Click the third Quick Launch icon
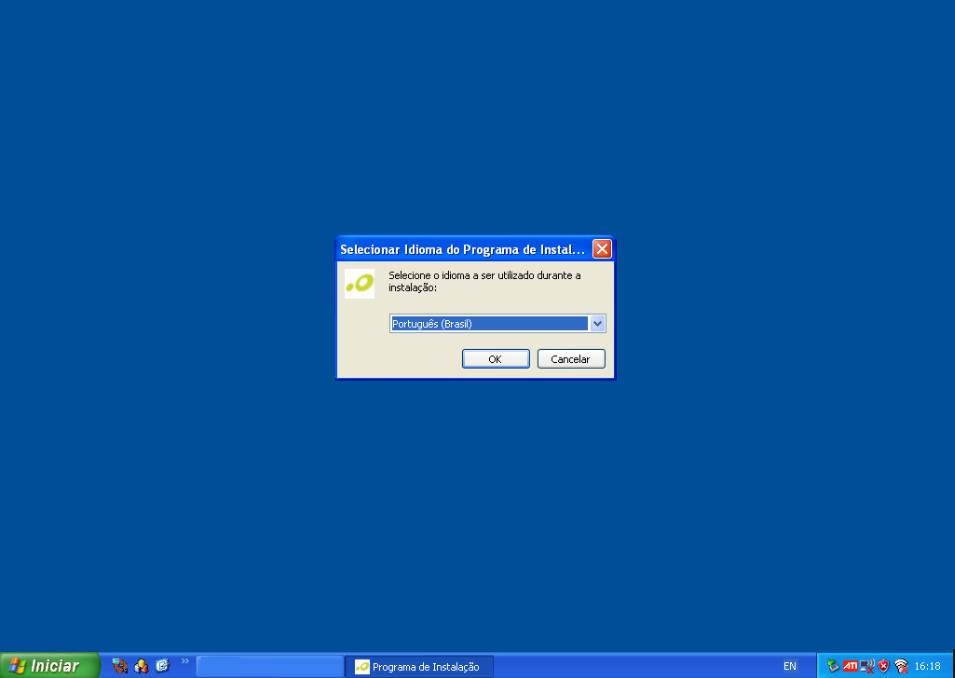955x678 pixels. [x=162, y=666]
